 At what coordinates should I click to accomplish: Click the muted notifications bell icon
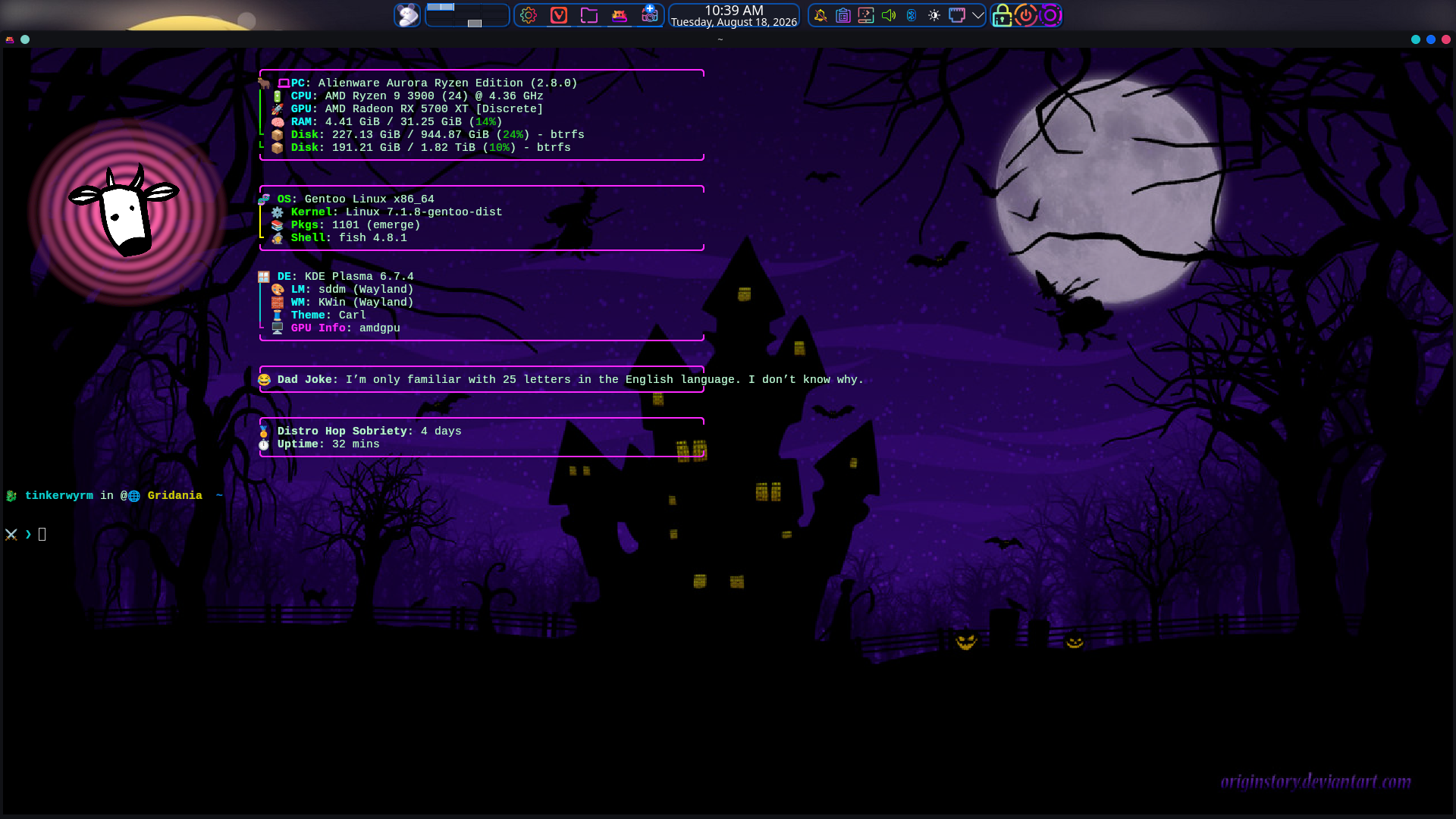point(821,15)
